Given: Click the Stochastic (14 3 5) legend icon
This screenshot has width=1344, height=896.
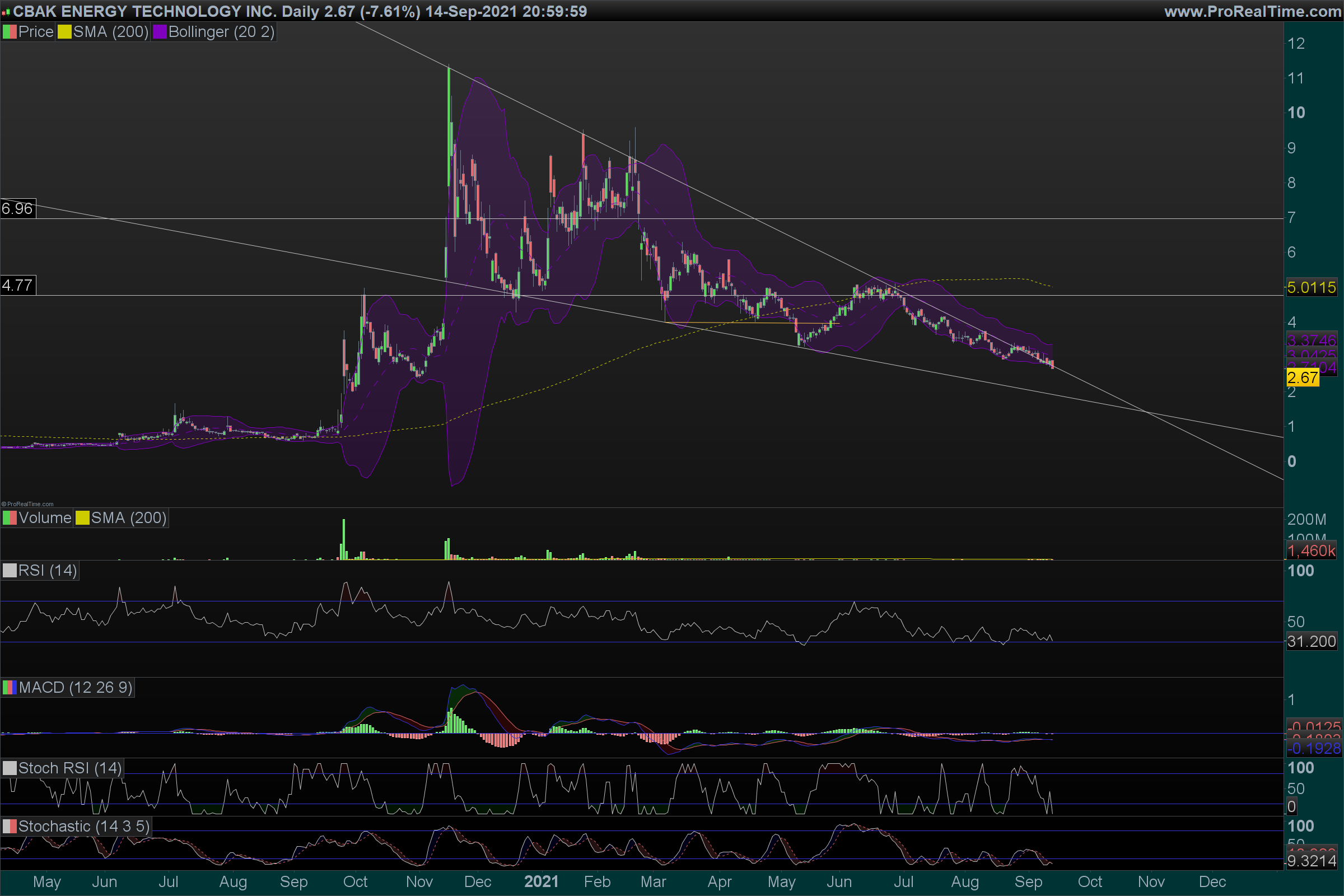Looking at the screenshot, I should coord(10,827).
